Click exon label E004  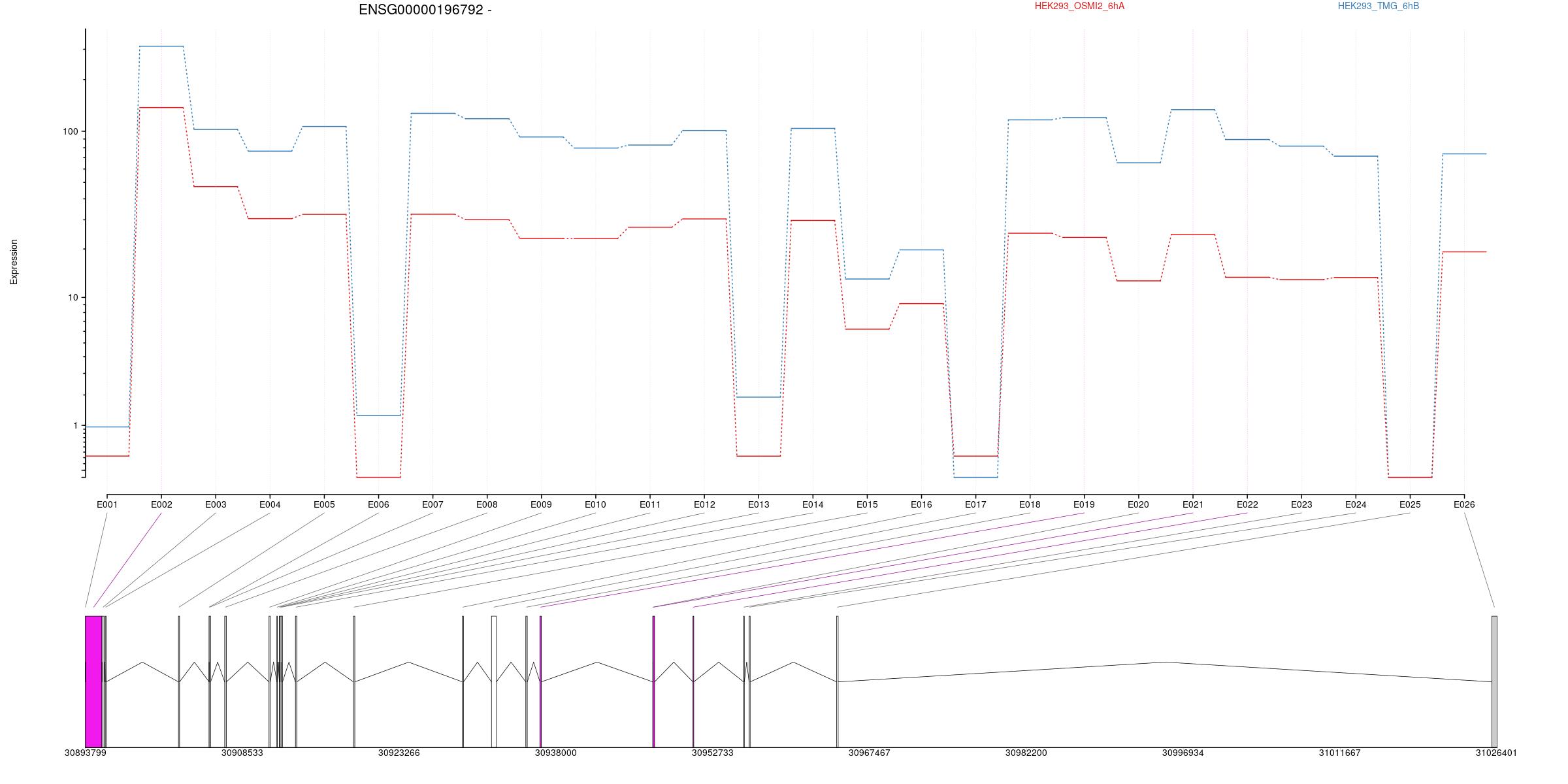(x=270, y=504)
